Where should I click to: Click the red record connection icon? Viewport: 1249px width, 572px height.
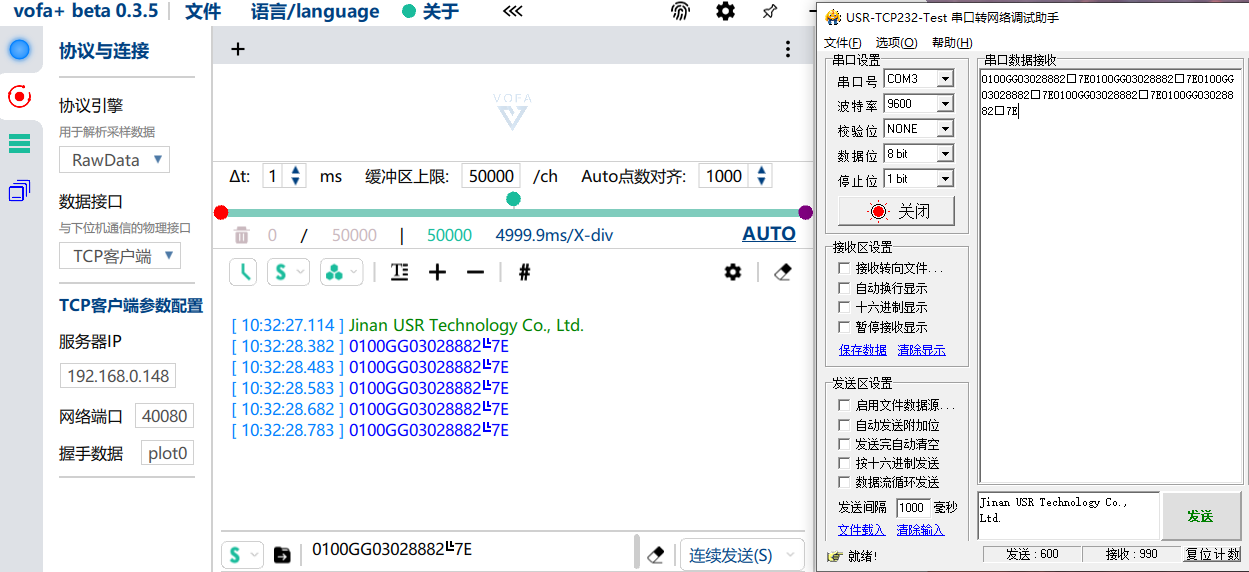pyautogui.click(x=19, y=96)
